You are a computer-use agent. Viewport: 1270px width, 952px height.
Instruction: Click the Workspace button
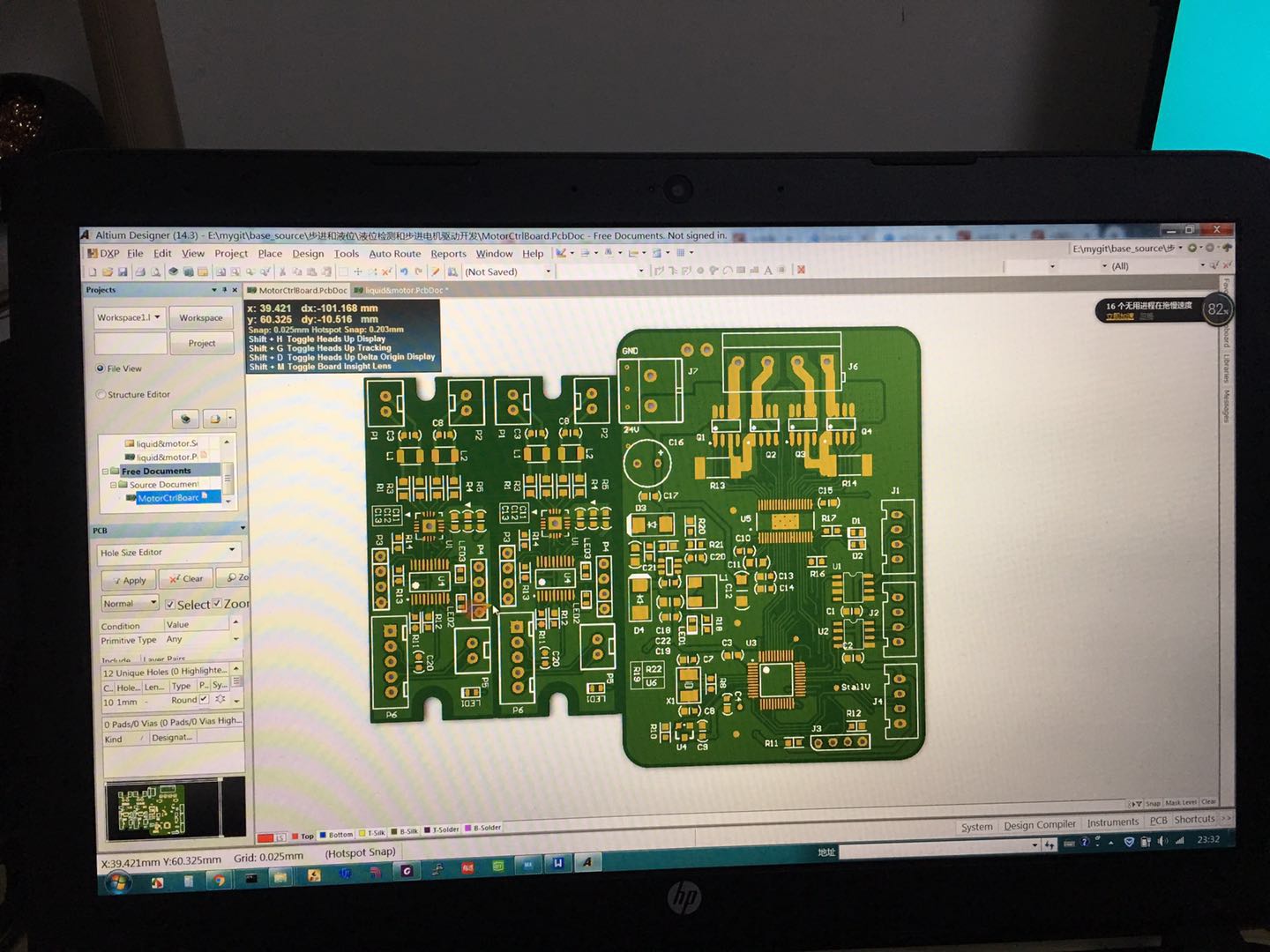click(200, 317)
